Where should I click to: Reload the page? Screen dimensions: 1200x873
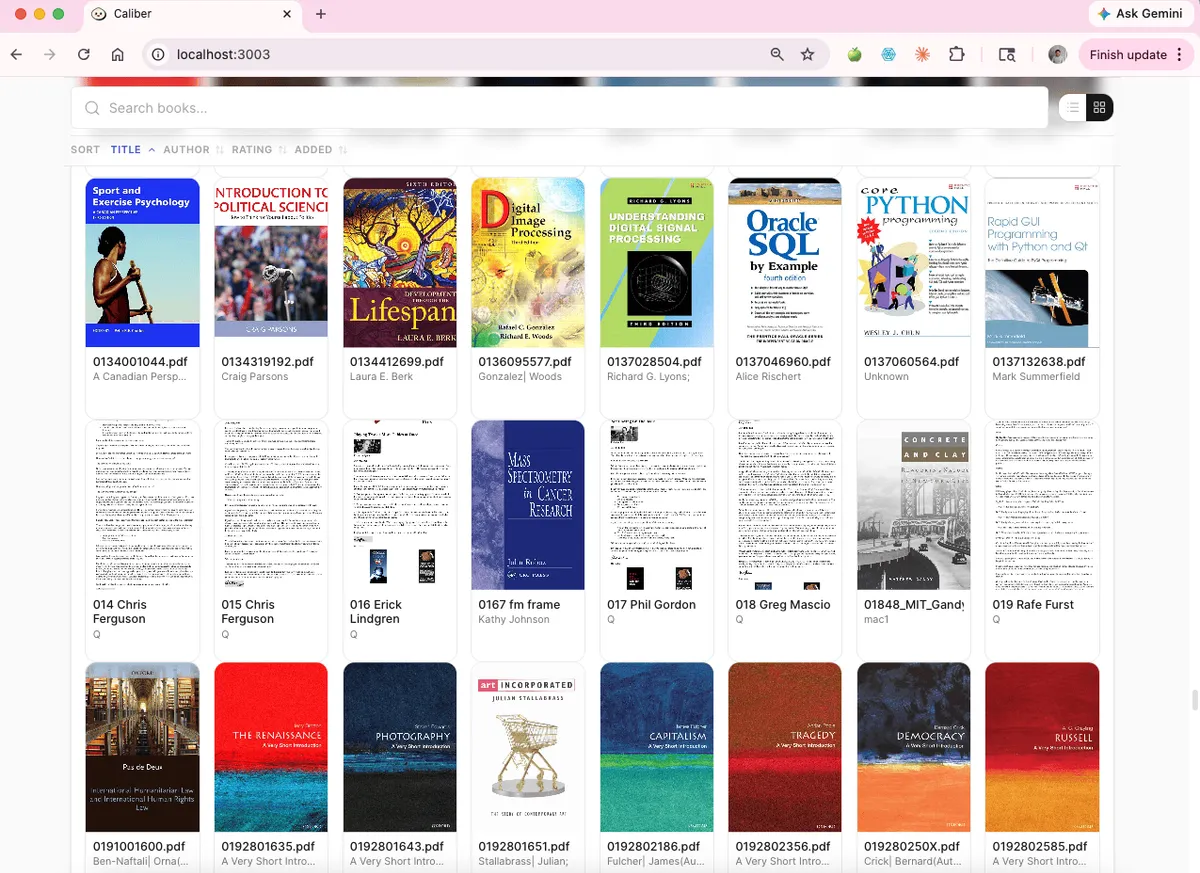point(84,55)
